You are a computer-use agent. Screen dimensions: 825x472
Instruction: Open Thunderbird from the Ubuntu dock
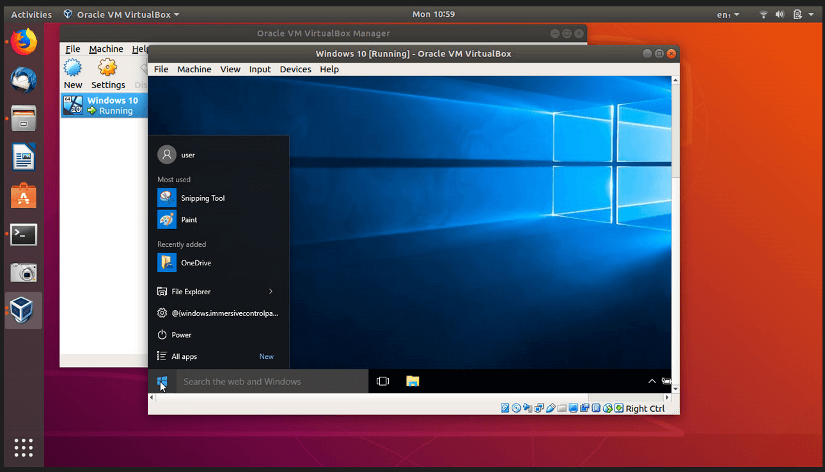tap(24, 80)
